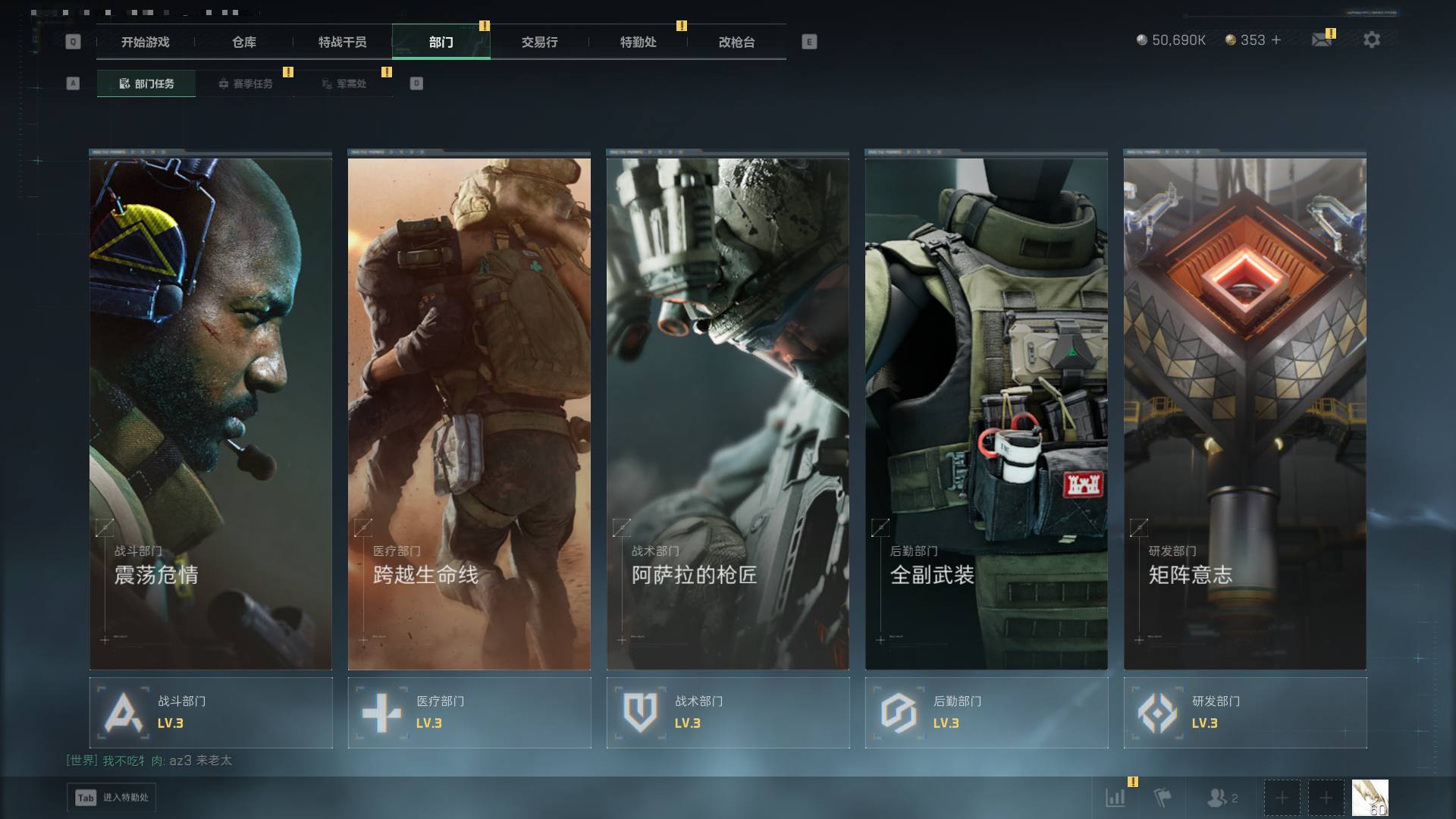Open the 特战干员 tab
Screen dimensions: 1456x819
[x=343, y=42]
